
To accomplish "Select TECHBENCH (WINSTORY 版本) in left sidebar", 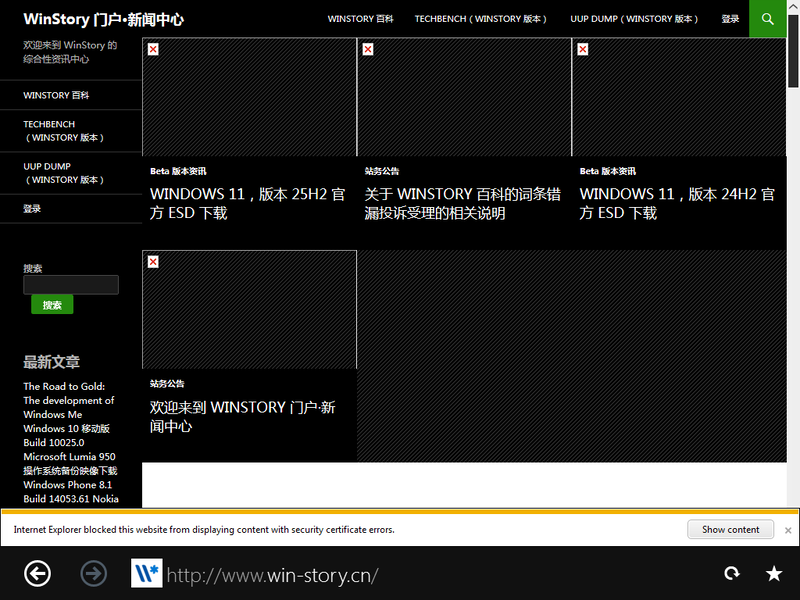I will click(63, 131).
